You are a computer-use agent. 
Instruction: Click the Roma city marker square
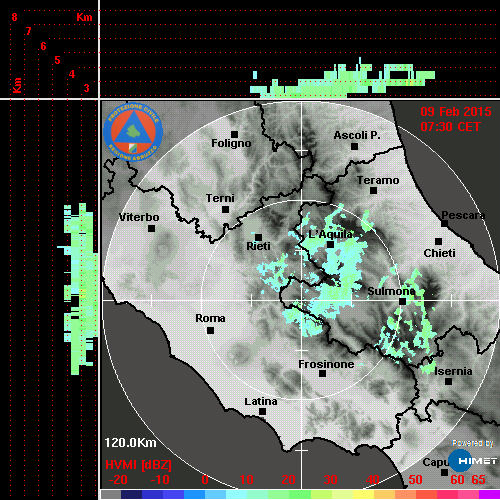[210, 330]
